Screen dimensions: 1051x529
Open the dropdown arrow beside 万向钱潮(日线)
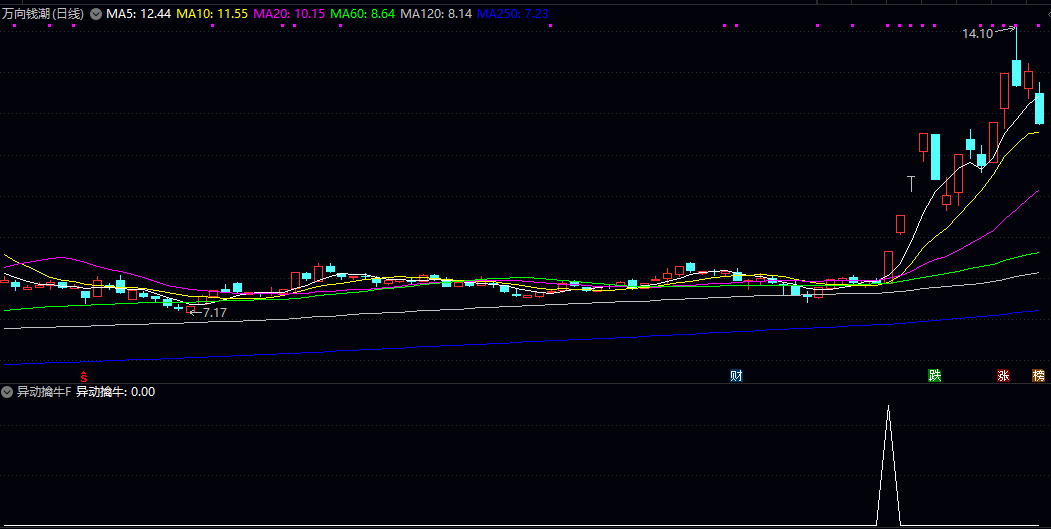tap(96, 13)
